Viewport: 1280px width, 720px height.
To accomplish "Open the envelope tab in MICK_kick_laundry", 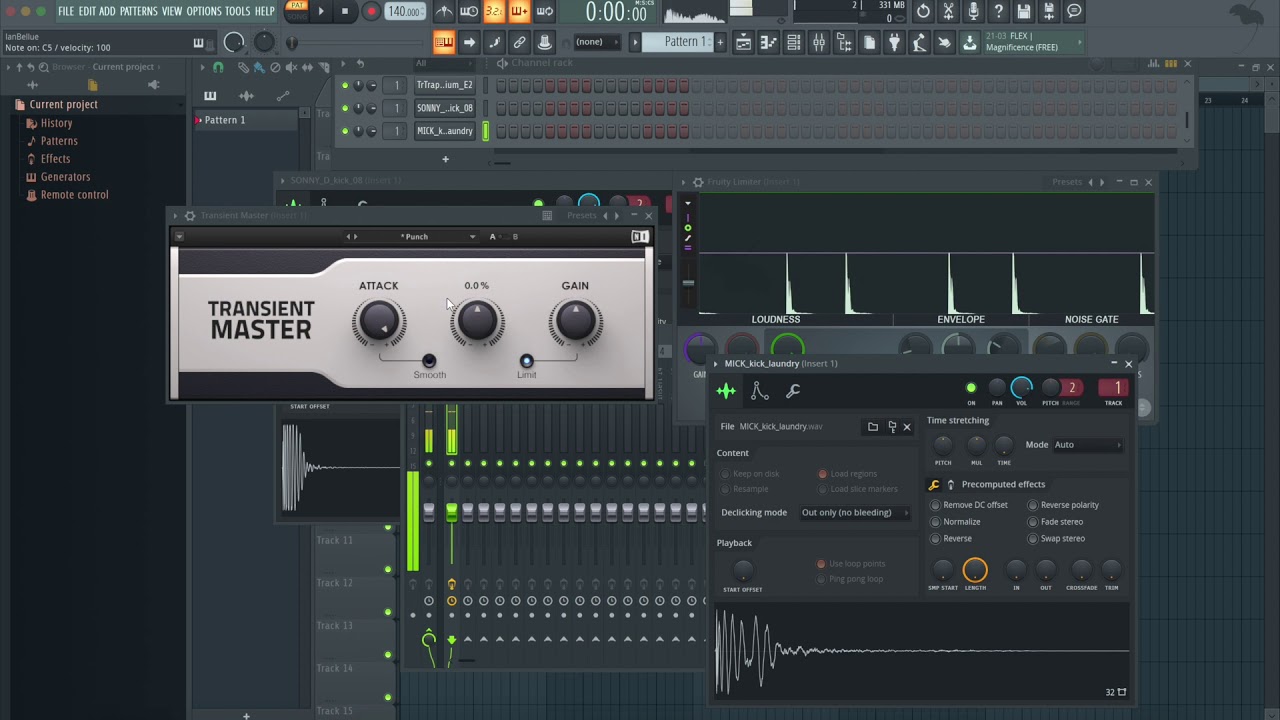I will [760, 390].
